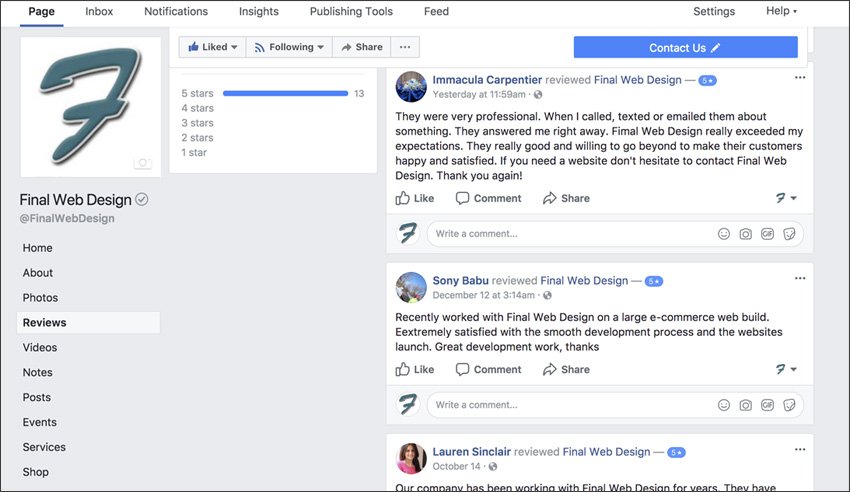Open options menu on Lauren Sinclair review
850x492 pixels.
pos(800,449)
